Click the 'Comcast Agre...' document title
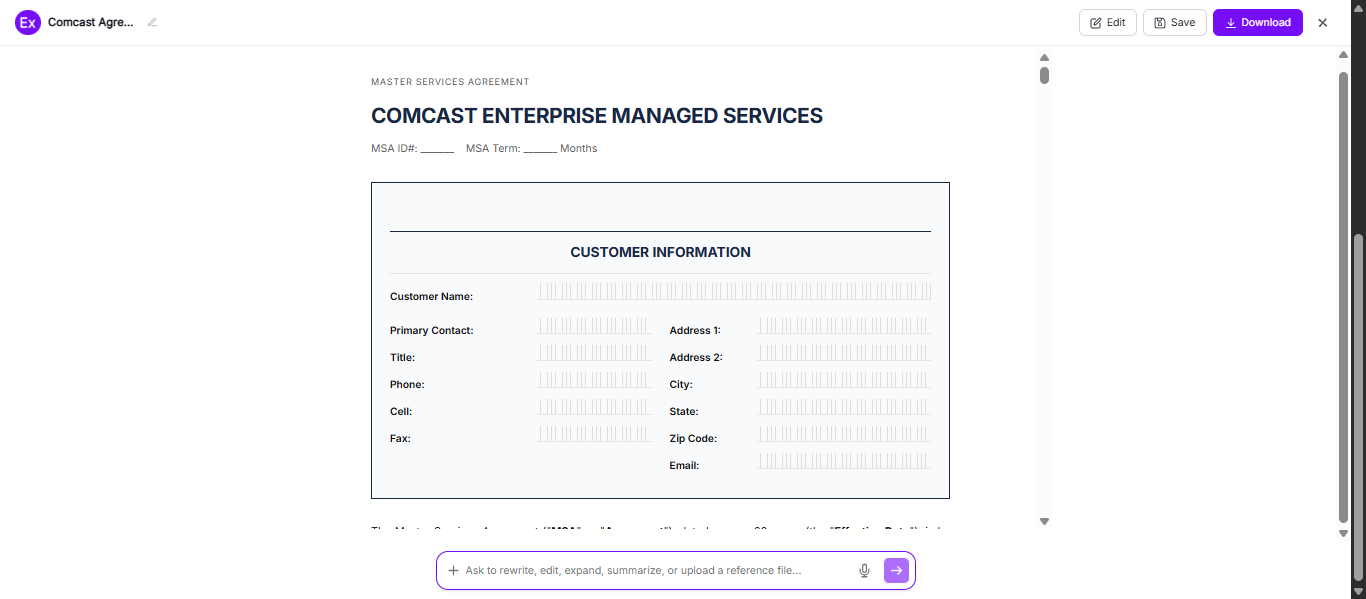Image resolution: width=1366 pixels, height=599 pixels. [91, 22]
